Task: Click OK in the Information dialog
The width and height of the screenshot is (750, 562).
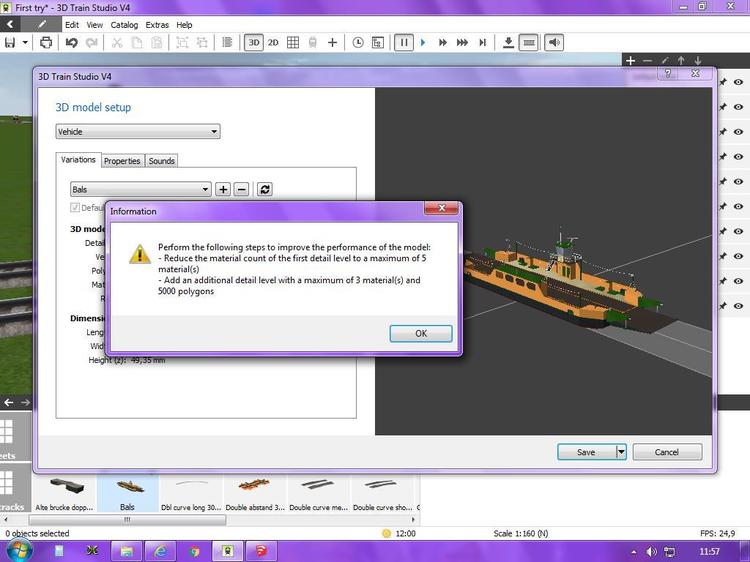Action: [421, 334]
